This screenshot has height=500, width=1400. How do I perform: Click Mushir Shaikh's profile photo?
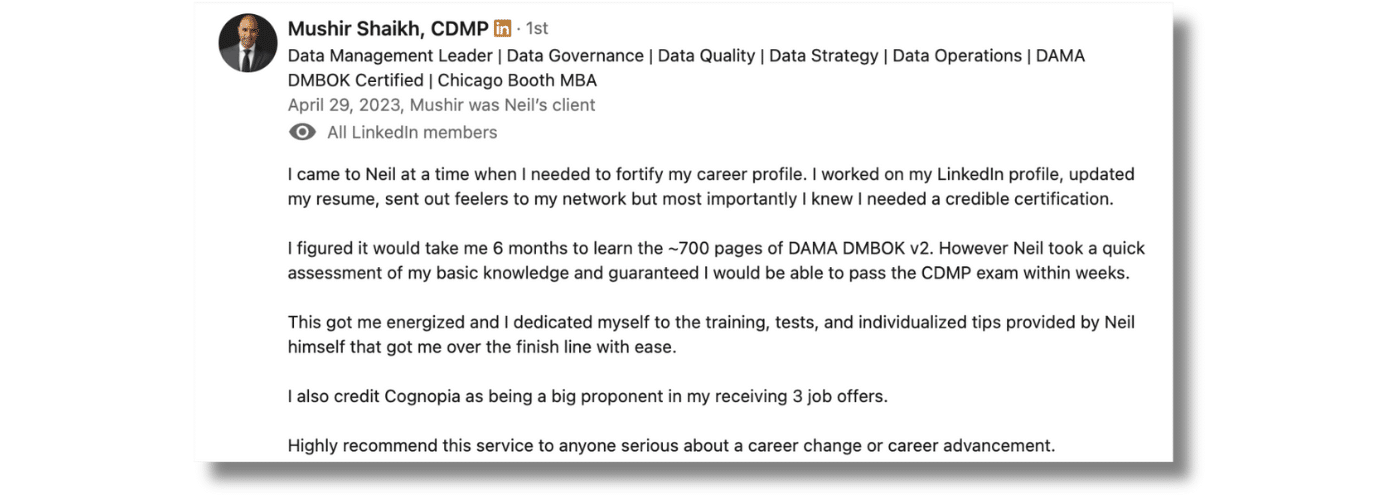pos(247,43)
